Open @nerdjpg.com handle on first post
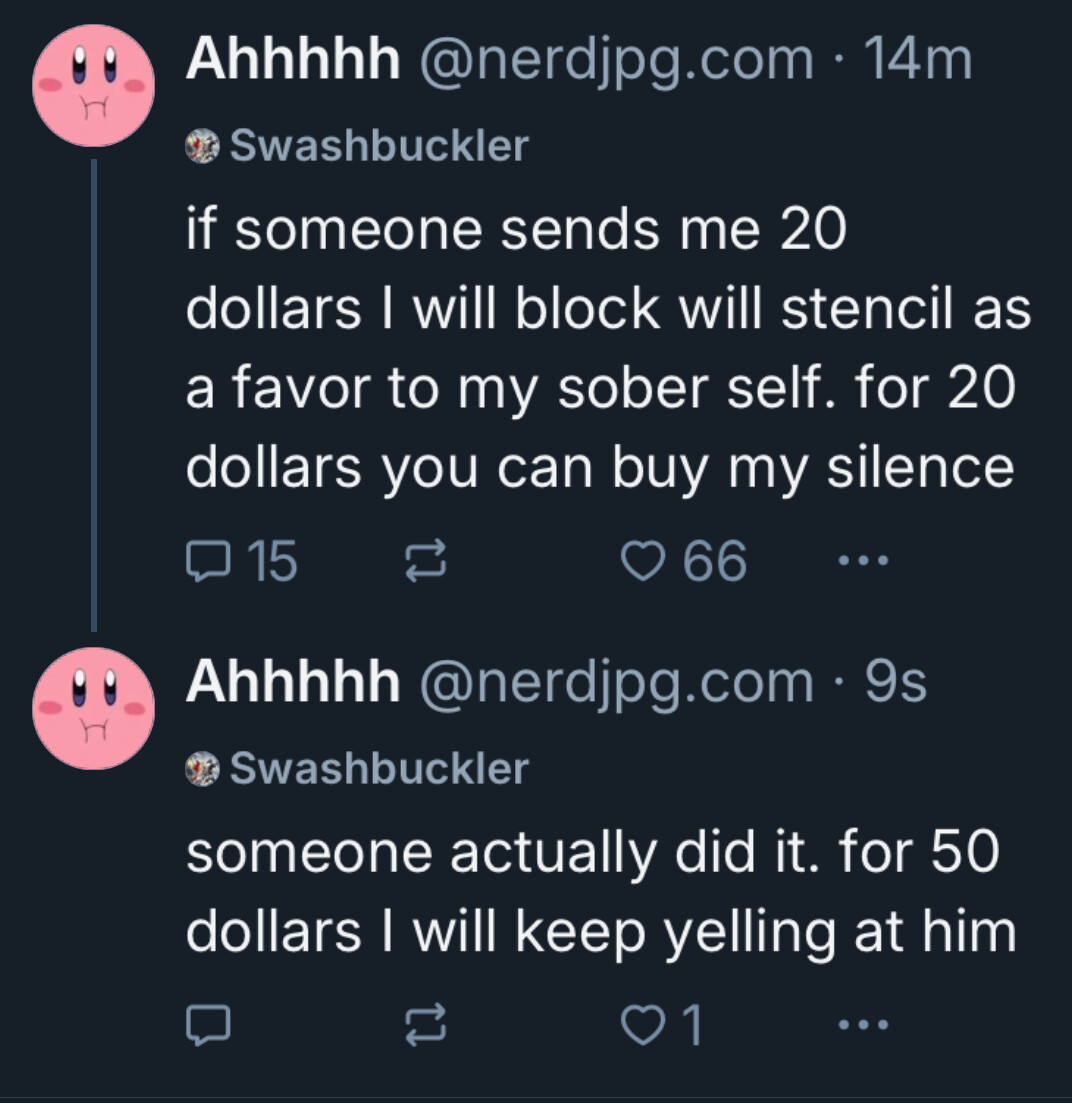The image size is (1072, 1103). [617, 60]
